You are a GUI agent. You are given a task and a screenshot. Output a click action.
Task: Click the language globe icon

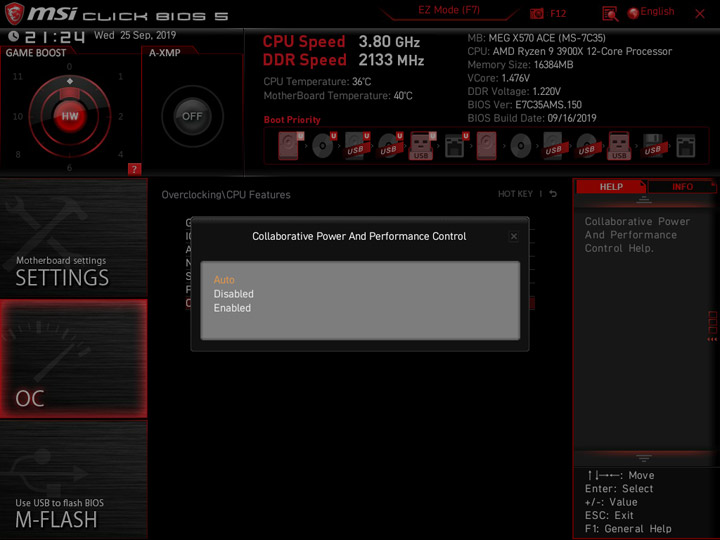[633, 13]
